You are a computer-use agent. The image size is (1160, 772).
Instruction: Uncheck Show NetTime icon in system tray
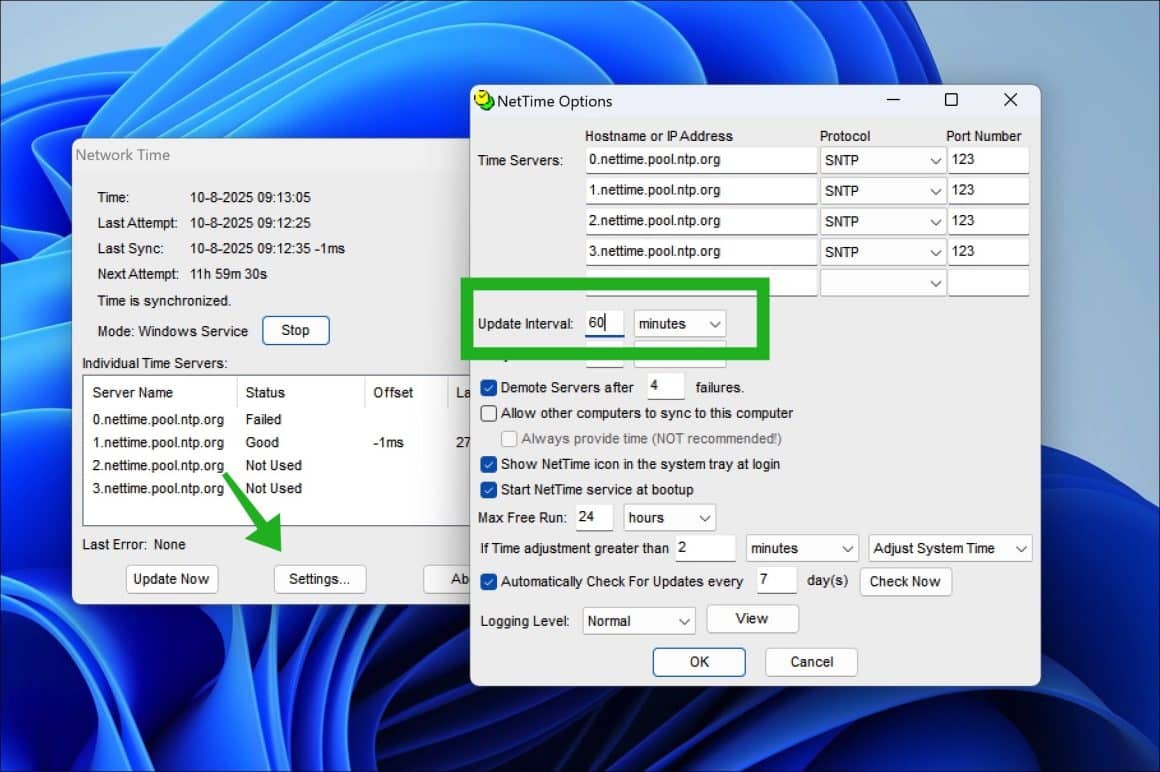tap(489, 464)
